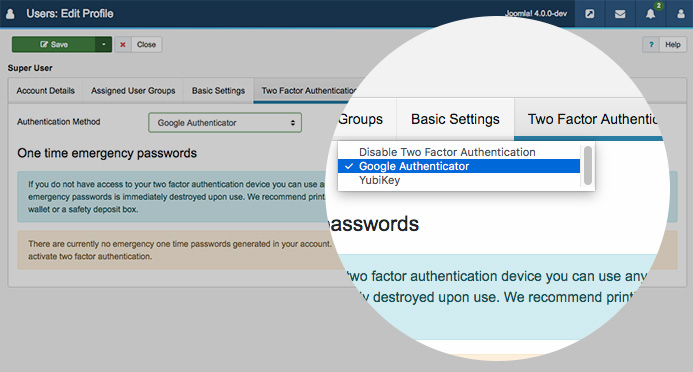693x372 pixels.
Task: Click the Authentication Method label
Action: [58, 121]
